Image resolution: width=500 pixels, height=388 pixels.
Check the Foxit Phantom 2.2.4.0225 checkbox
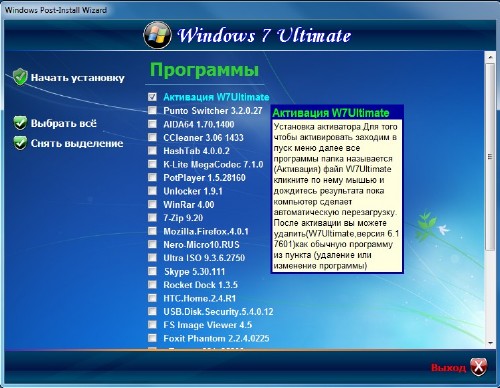[152, 338]
